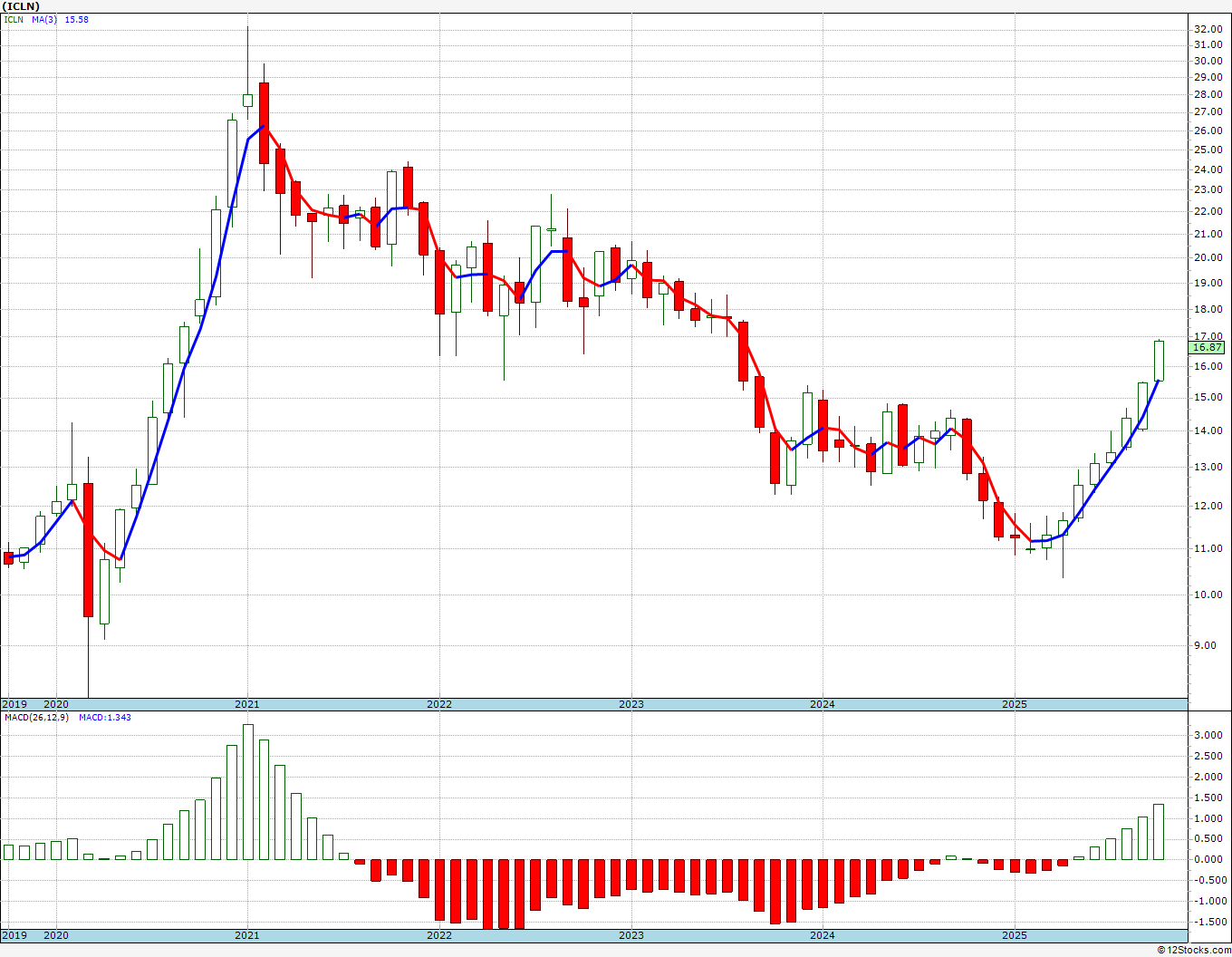Click 2025 on the MACD panel time axis
The height and width of the screenshot is (957, 1232).
tap(1015, 935)
